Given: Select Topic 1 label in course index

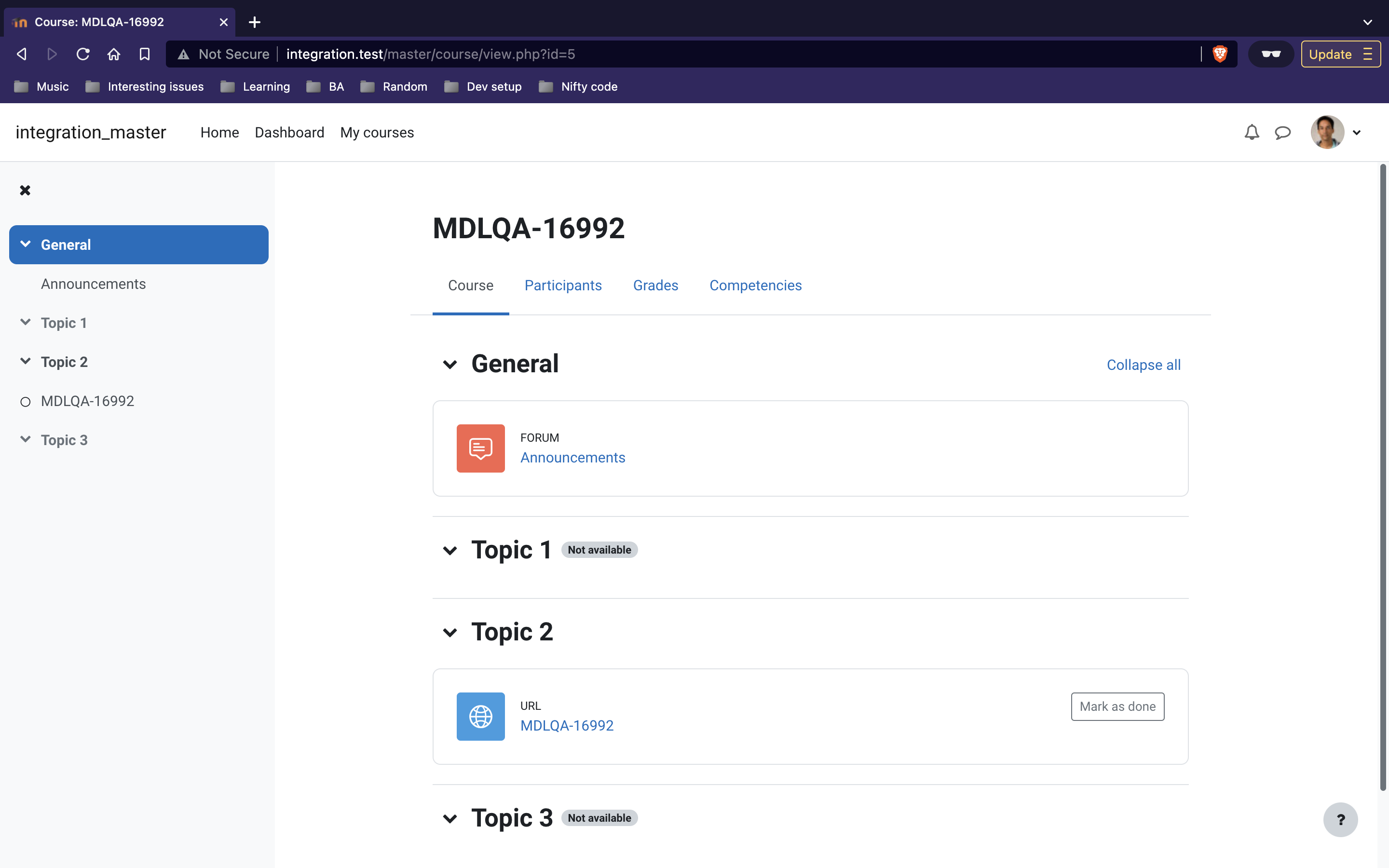Looking at the screenshot, I should click(x=64, y=323).
